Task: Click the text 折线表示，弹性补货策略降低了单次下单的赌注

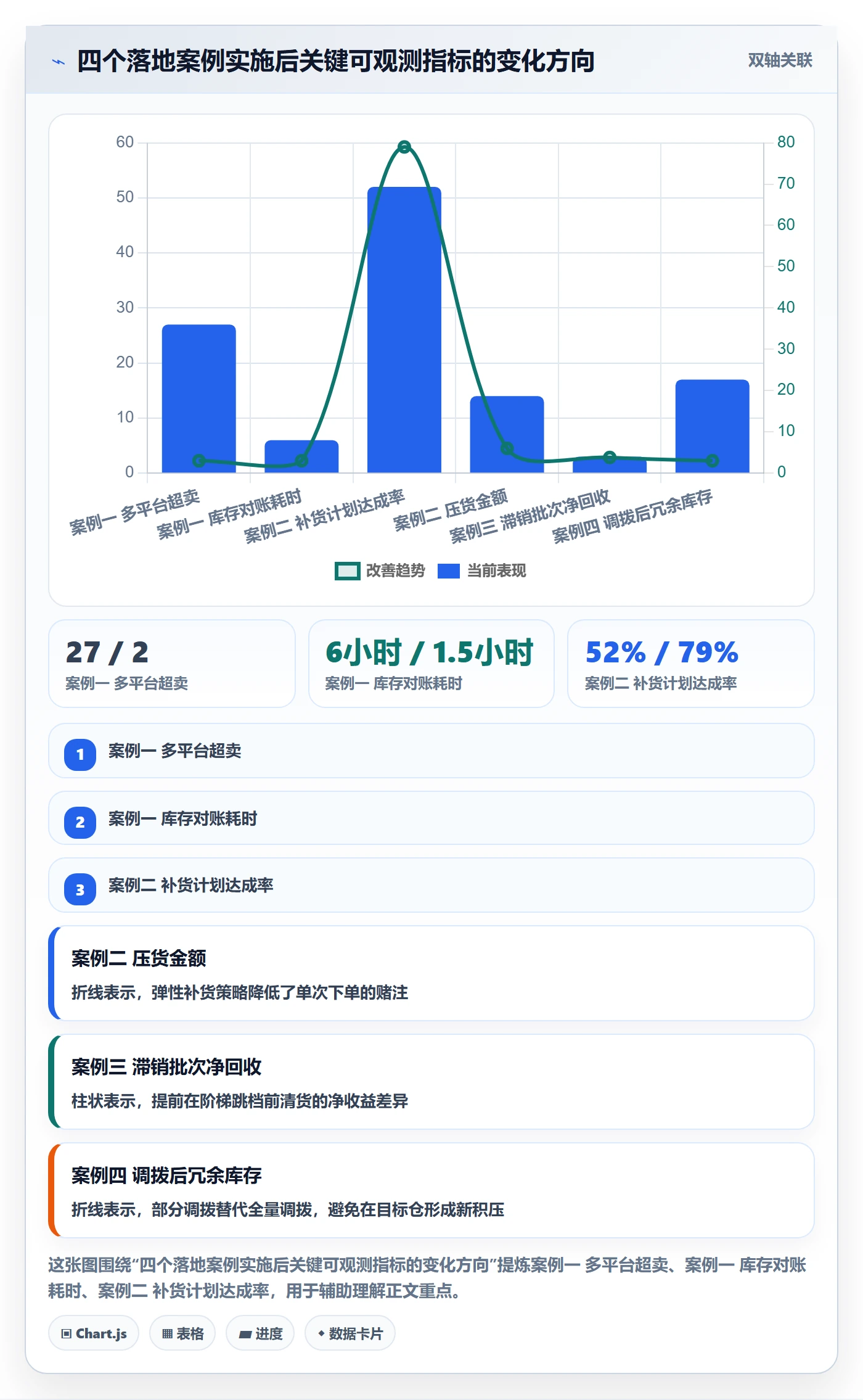Action: 240,992
